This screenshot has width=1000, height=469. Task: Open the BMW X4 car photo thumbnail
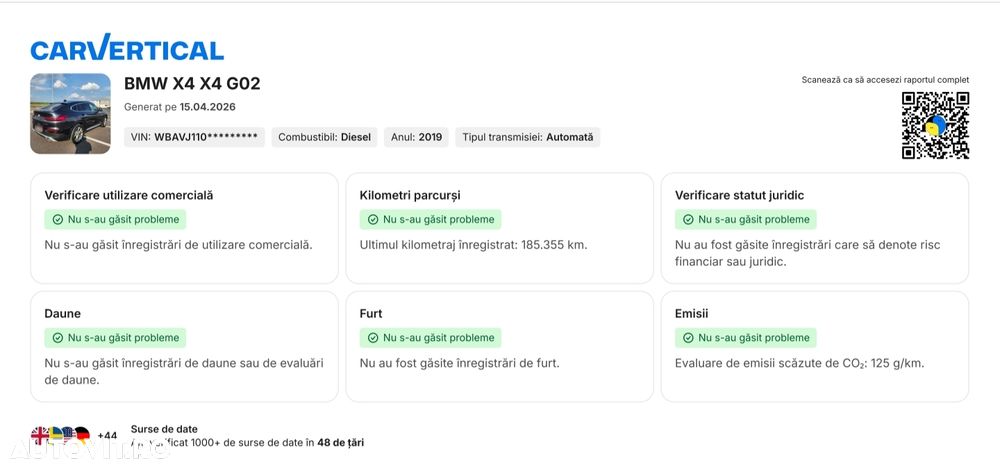(x=70, y=114)
